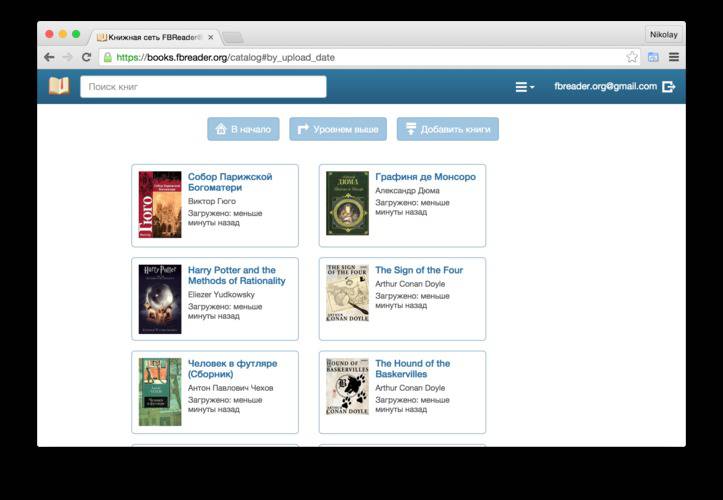Click the Поиск книг search field
Image resolution: width=723 pixels, height=500 pixels.
(x=203, y=87)
